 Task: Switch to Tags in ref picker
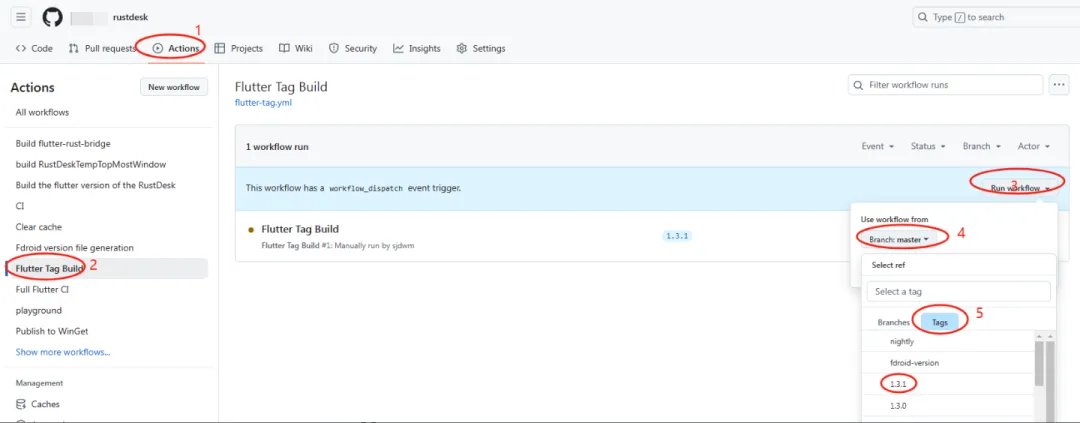(x=939, y=322)
